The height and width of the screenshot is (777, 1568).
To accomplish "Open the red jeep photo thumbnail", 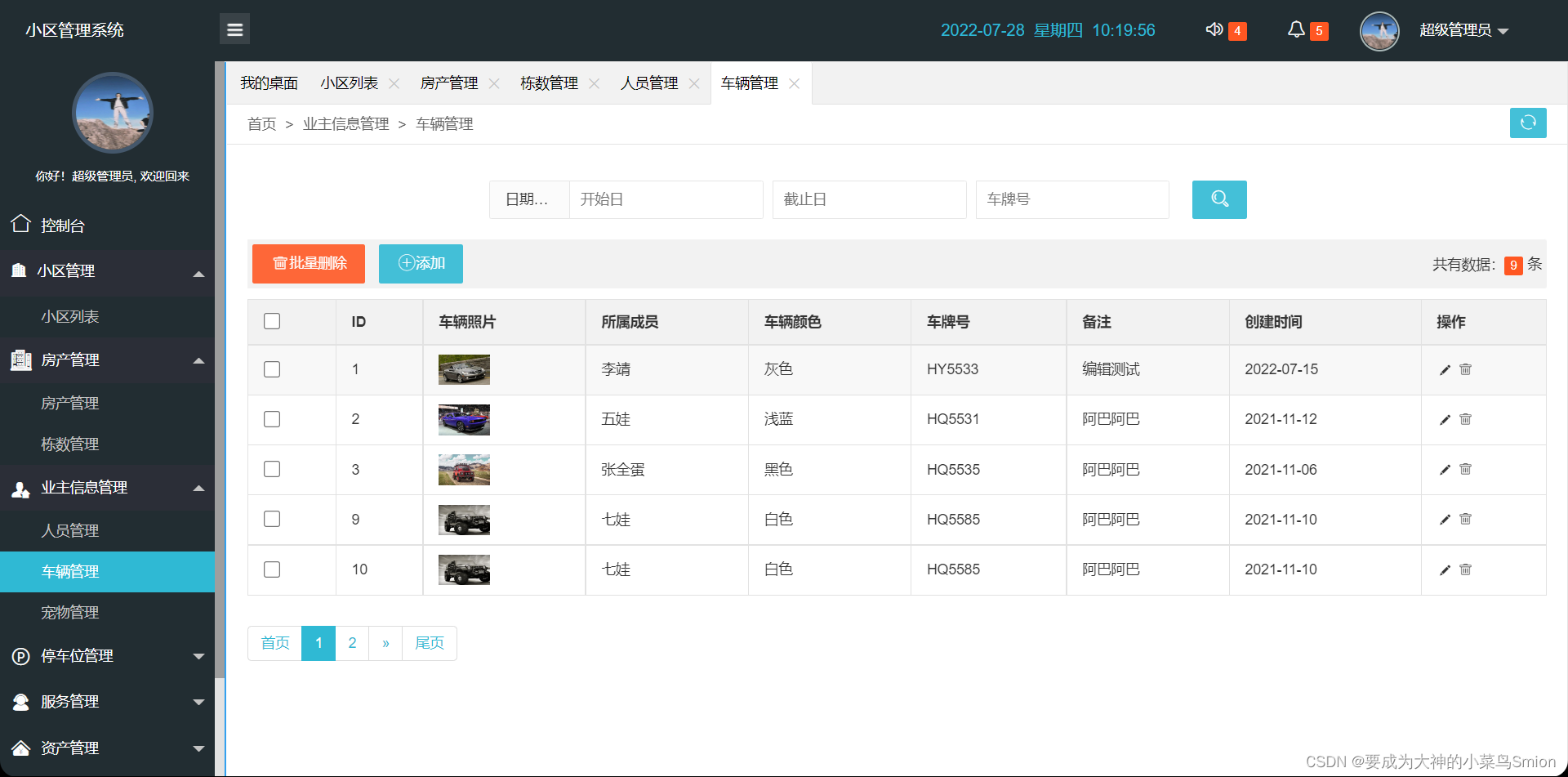I will click(x=464, y=470).
